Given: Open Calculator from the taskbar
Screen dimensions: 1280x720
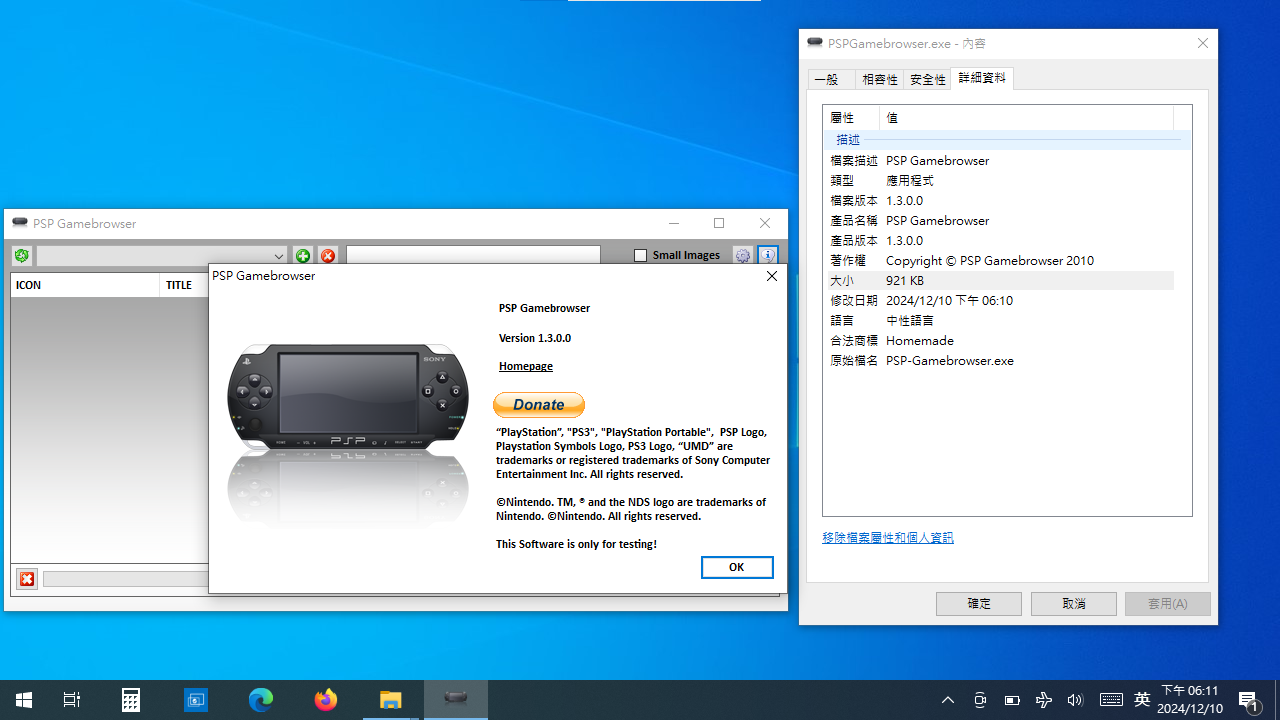Looking at the screenshot, I should click(x=131, y=700).
